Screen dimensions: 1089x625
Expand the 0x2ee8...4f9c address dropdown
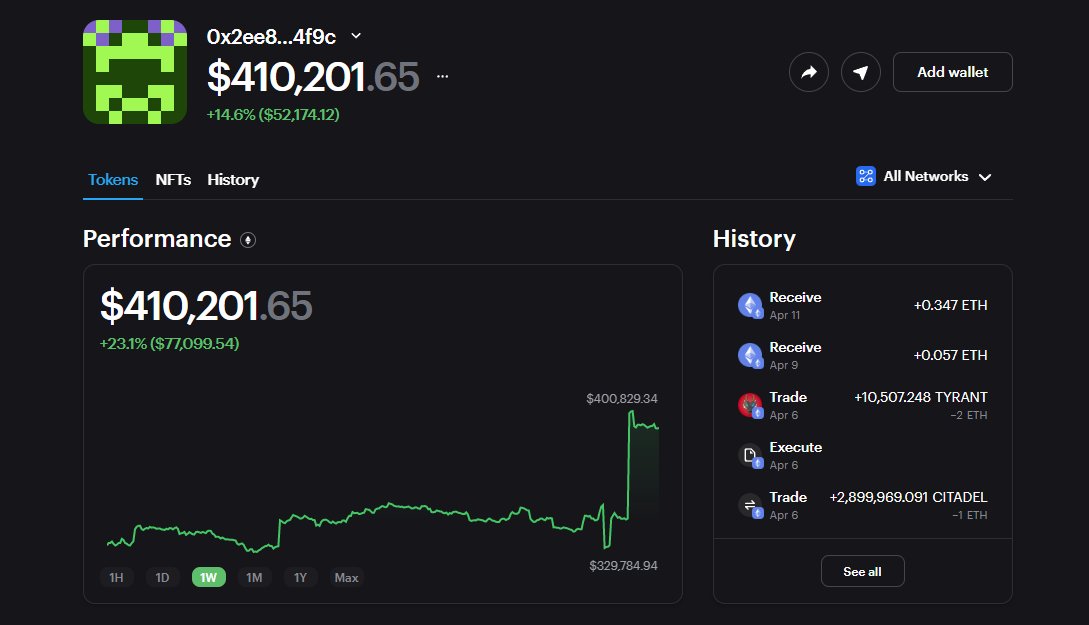click(355, 34)
